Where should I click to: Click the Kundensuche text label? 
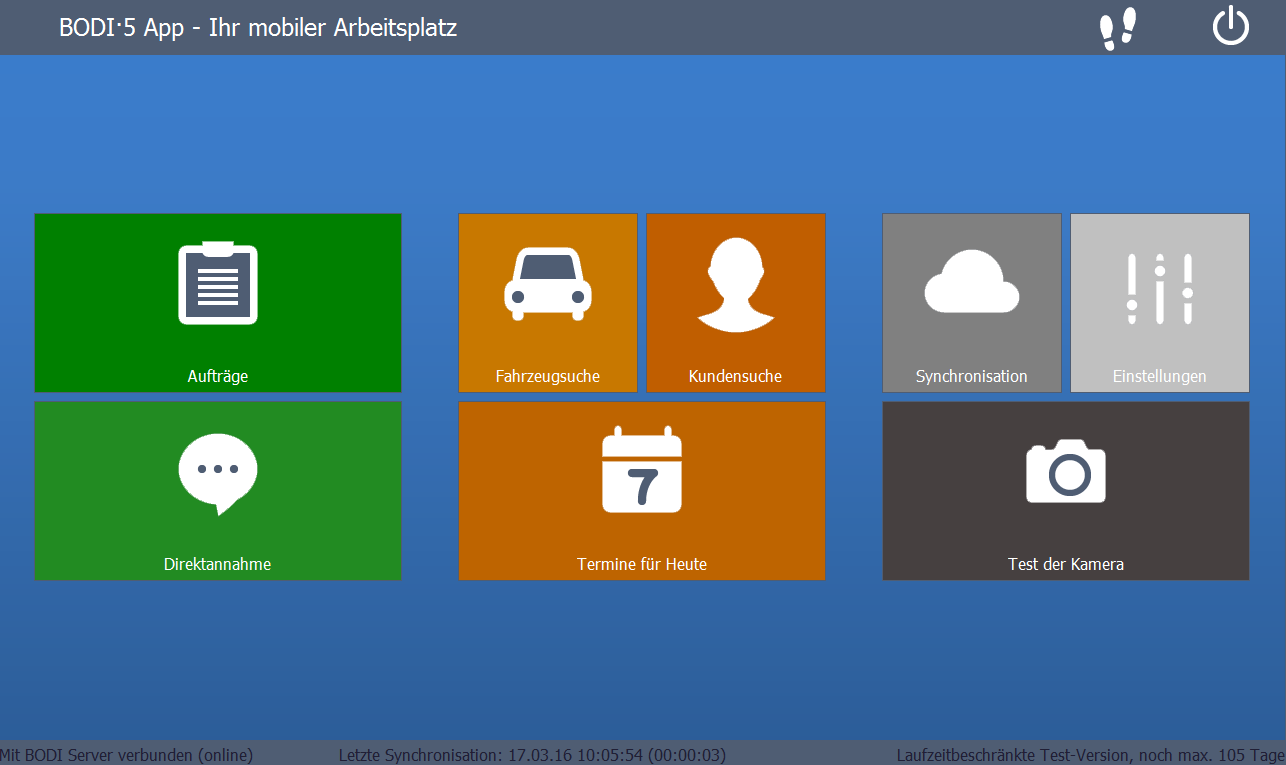pos(736,377)
